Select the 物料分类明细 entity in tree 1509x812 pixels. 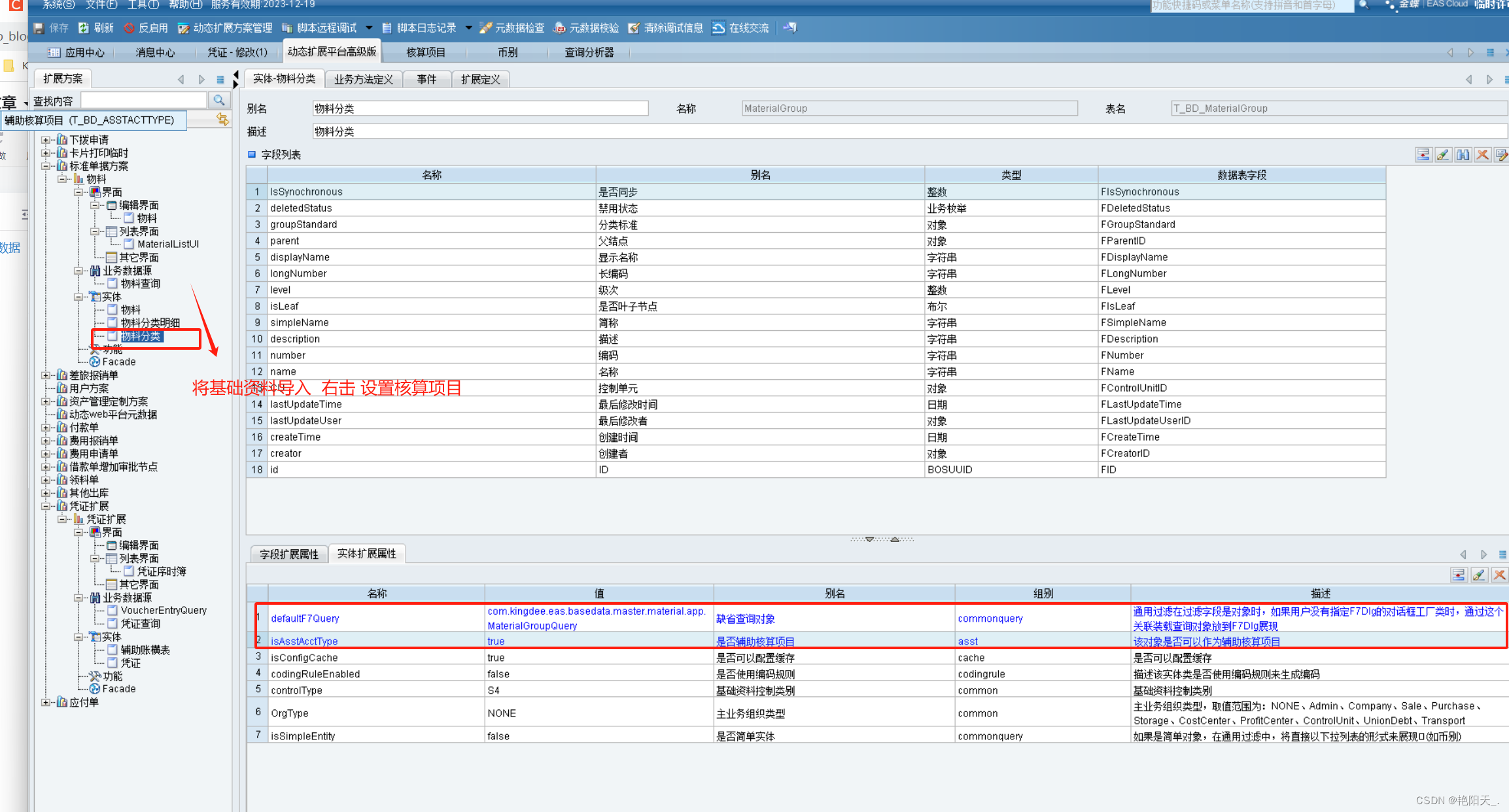click(x=150, y=323)
